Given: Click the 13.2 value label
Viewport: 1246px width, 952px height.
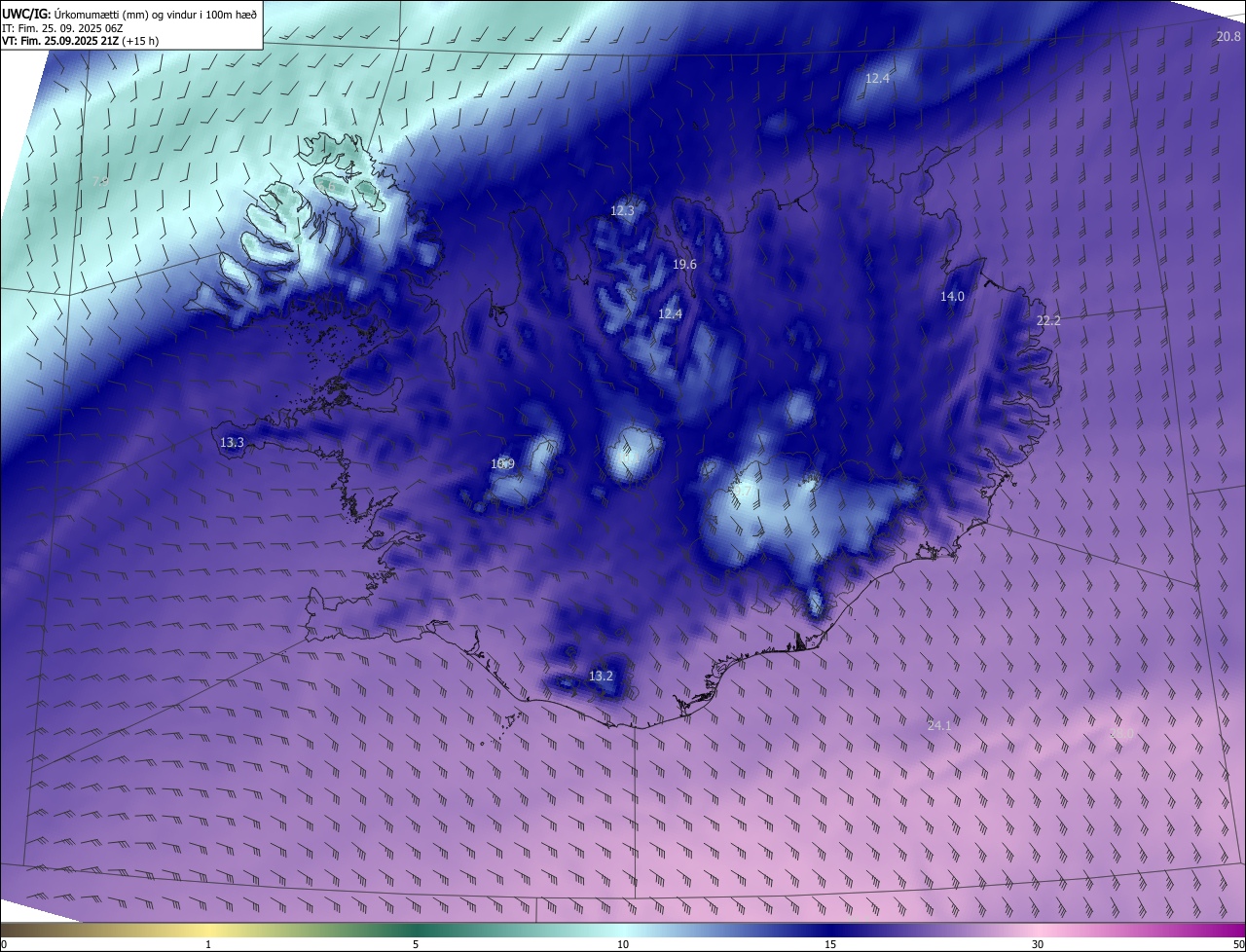Looking at the screenshot, I should point(601,676).
